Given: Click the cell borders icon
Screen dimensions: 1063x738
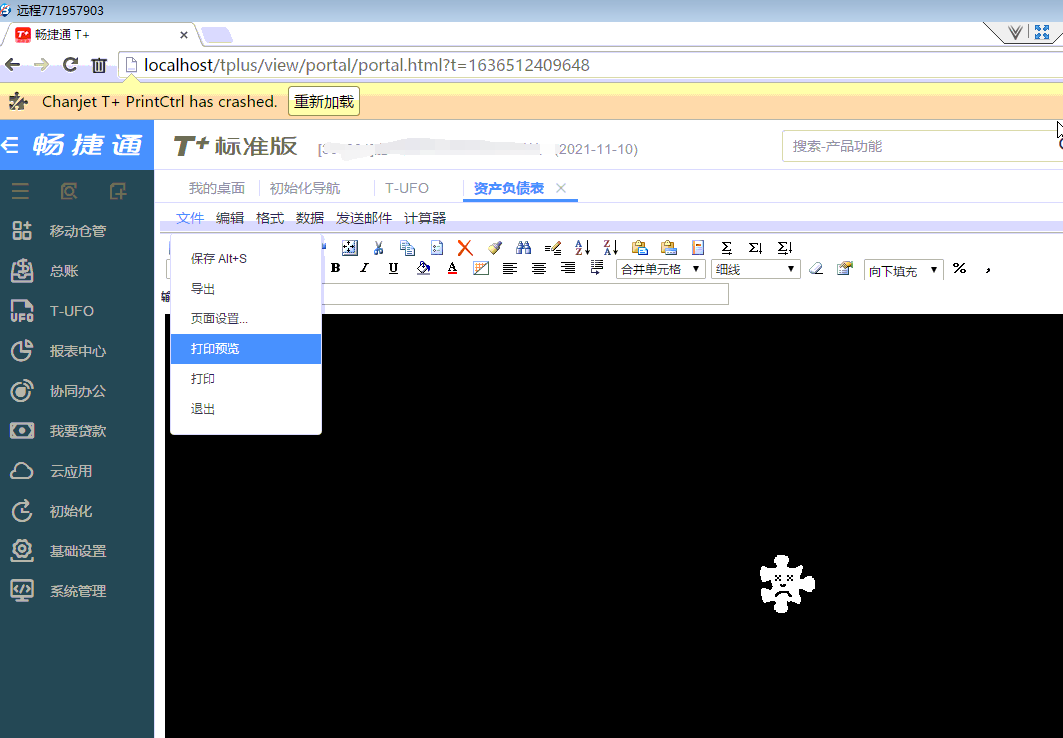Looking at the screenshot, I should (481, 268).
